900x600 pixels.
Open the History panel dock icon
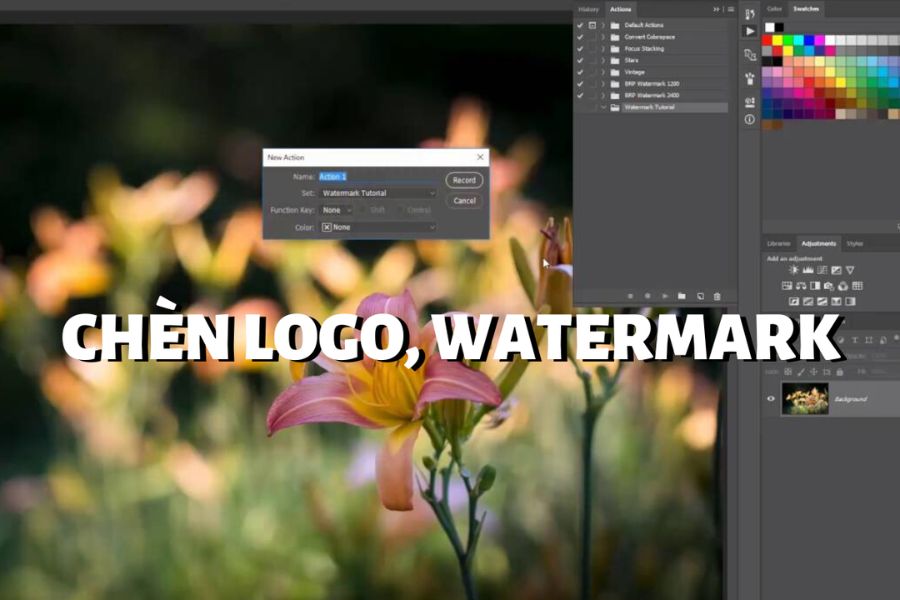tap(750, 14)
